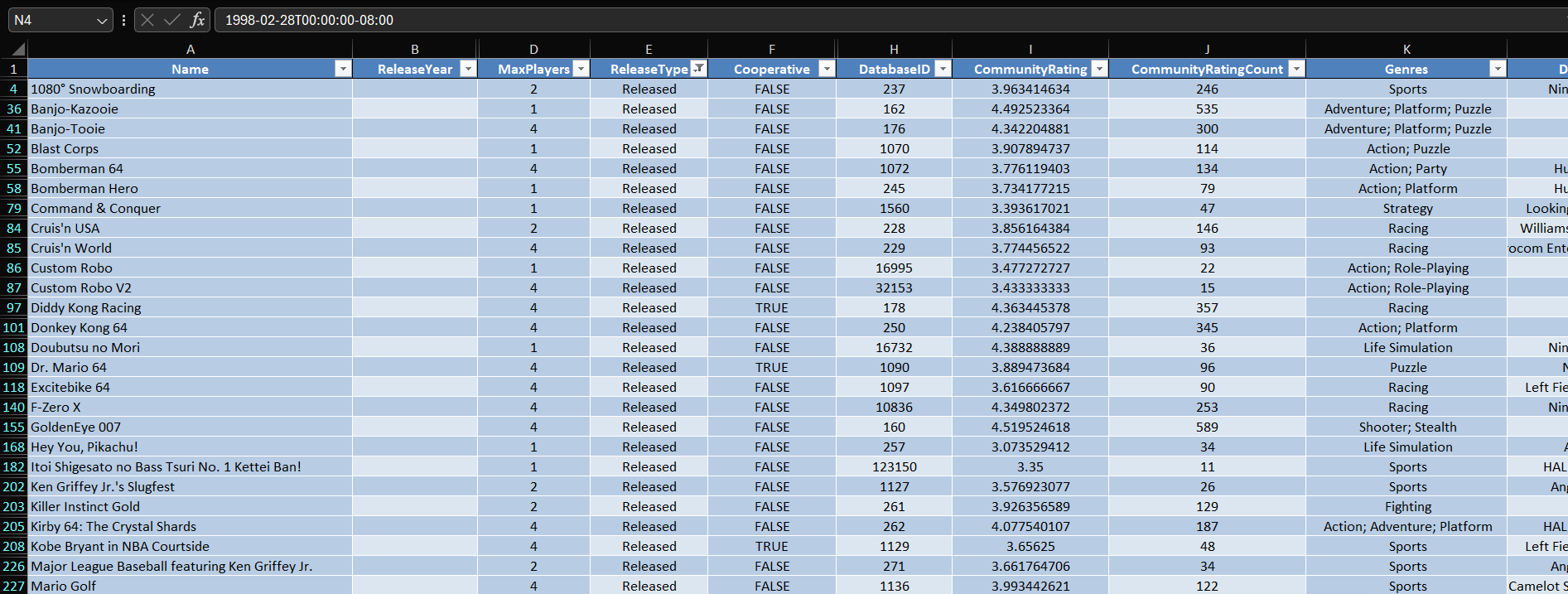
Task: Select column A header
Action: pyautogui.click(x=191, y=50)
